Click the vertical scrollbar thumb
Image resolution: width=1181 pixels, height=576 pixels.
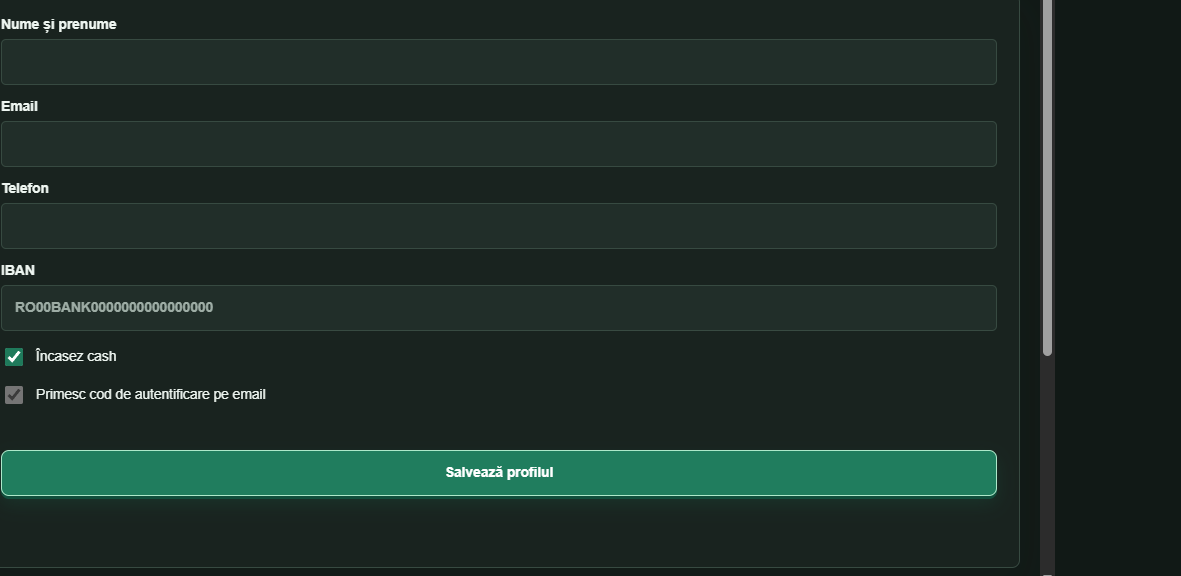tap(1047, 177)
